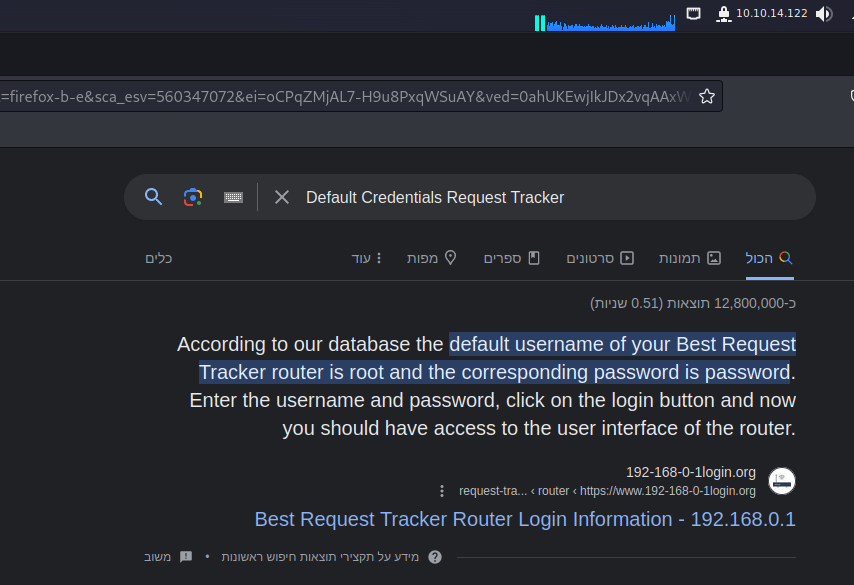Image resolution: width=854 pixels, height=585 pixels.
Task: Open Google Lens image search
Action: pyautogui.click(x=193, y=197)
